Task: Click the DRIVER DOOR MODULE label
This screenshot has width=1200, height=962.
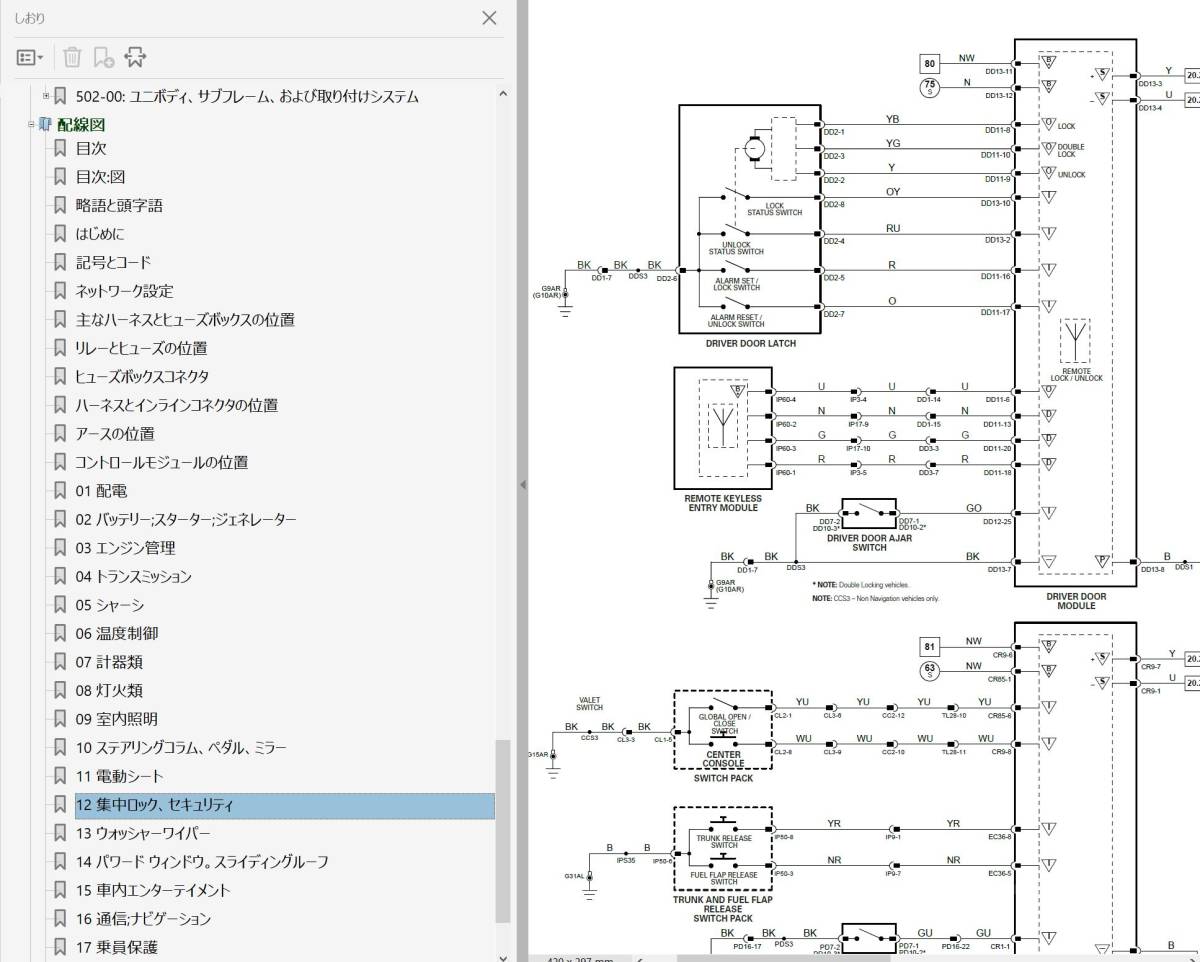Action: click(1076, 601)
